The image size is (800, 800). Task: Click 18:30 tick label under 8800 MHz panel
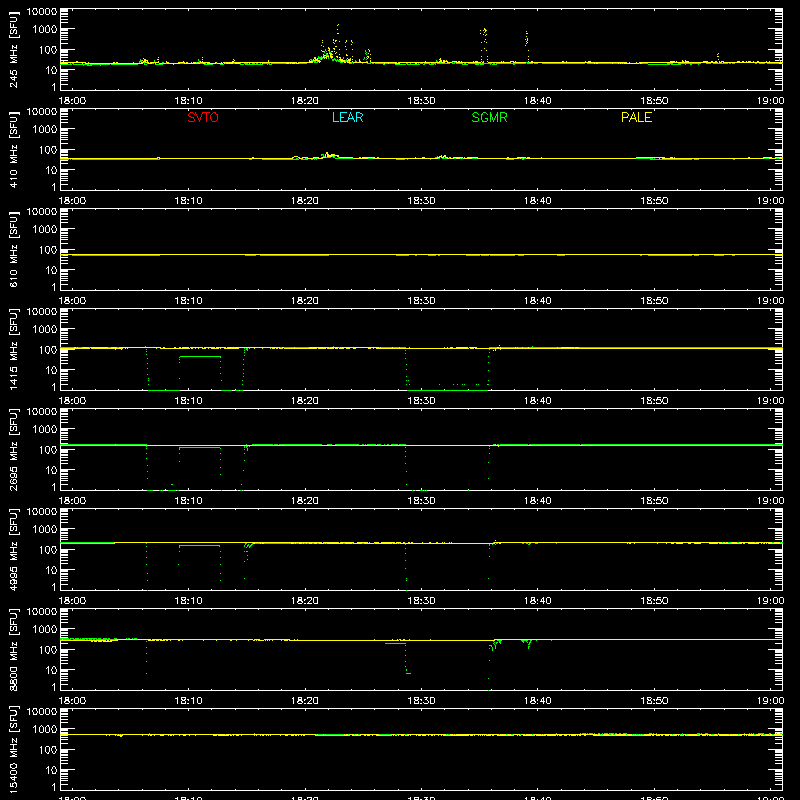click(421, 701)
